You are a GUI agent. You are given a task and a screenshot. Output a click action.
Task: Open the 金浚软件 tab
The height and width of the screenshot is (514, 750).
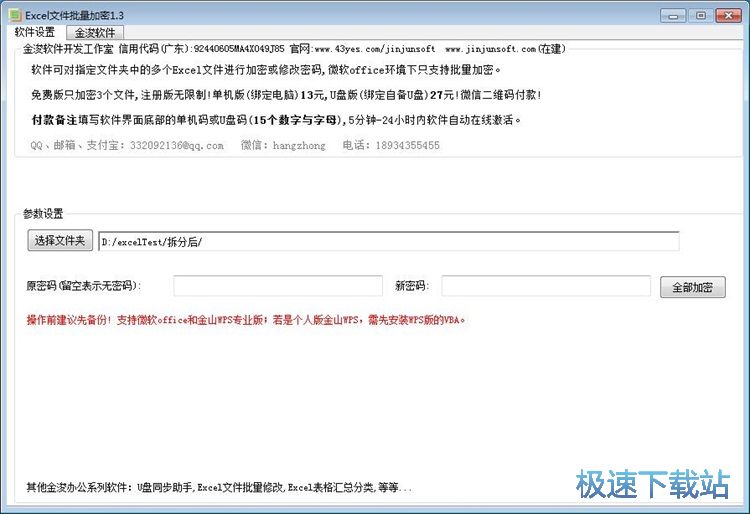(x=96, y=32)
